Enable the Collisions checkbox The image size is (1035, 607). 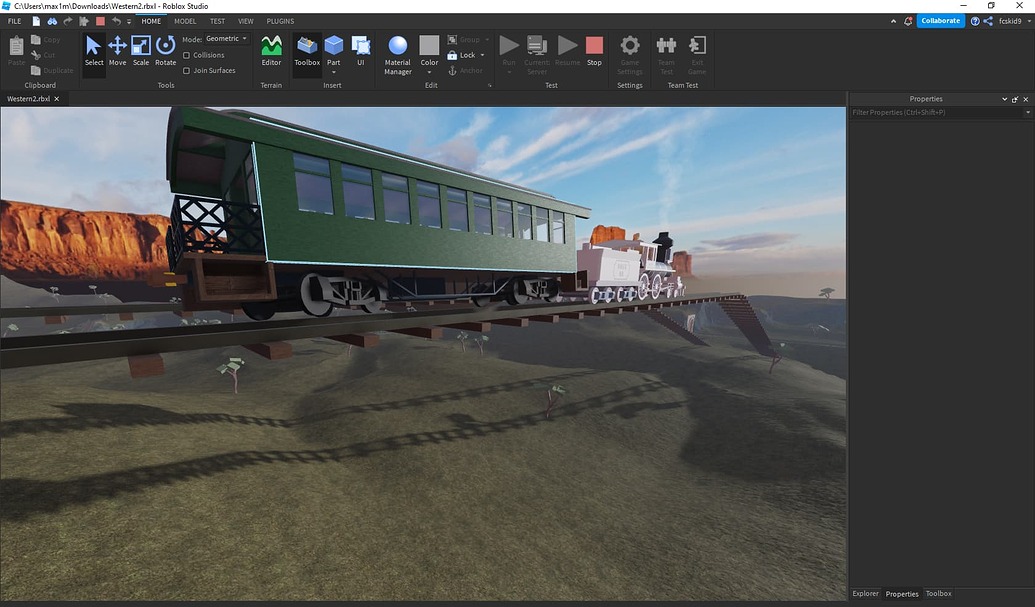coord(186,55)
